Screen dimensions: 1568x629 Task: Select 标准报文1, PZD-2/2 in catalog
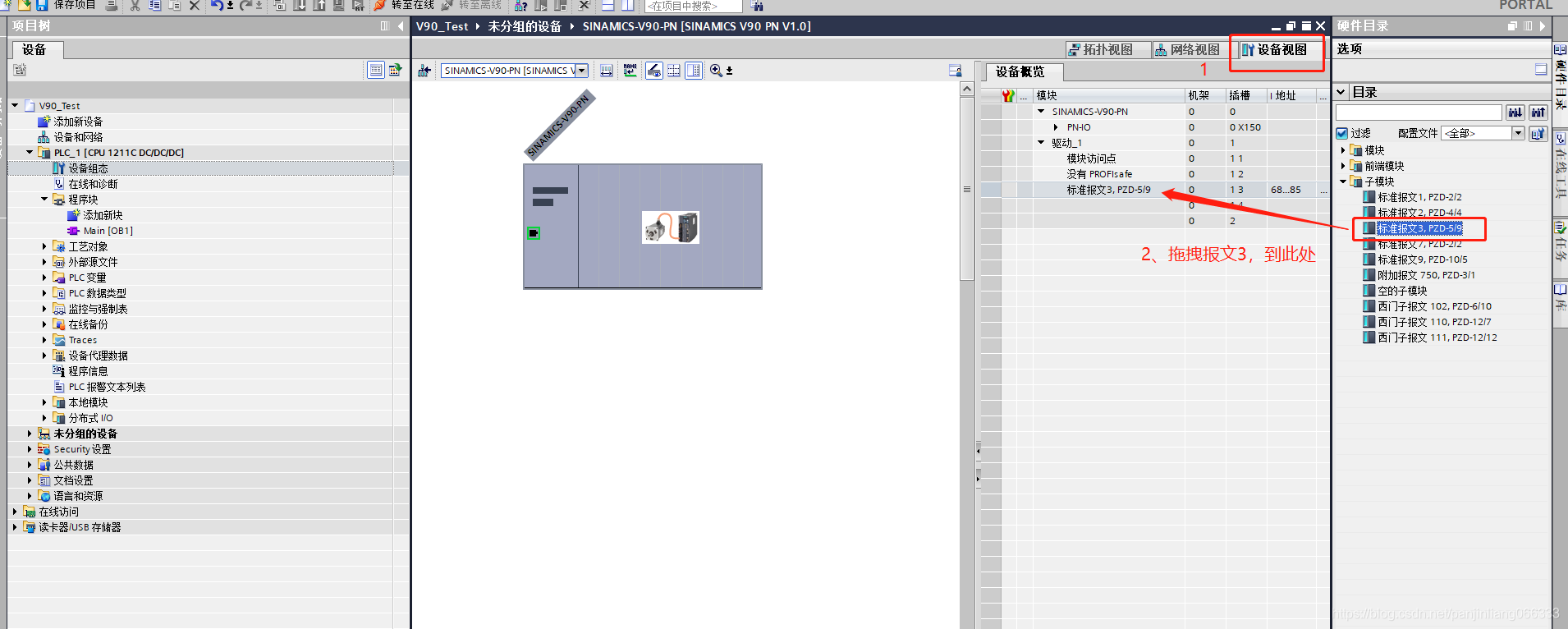pyautogui.click(x=1419, y=197)
